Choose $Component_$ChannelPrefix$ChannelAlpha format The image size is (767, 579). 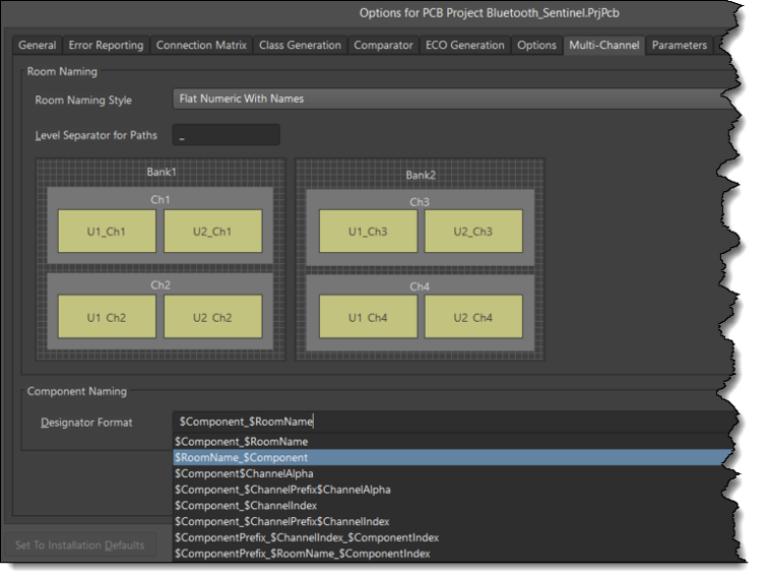pos(282,489)
